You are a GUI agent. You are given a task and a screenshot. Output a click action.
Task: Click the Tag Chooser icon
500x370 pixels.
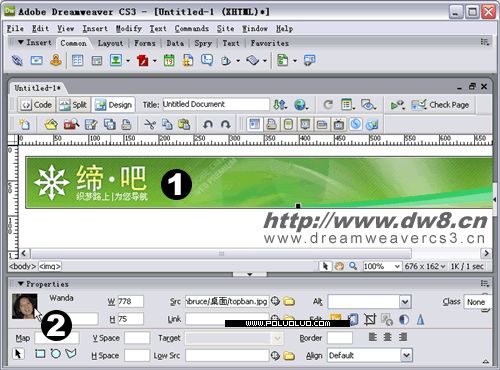coord(309,61)
